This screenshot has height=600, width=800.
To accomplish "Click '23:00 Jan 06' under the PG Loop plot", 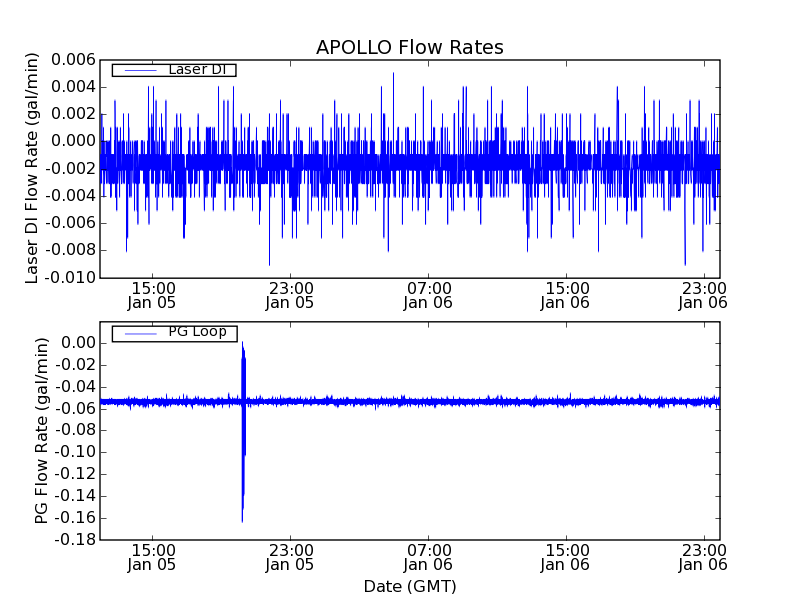I will 703,558.
